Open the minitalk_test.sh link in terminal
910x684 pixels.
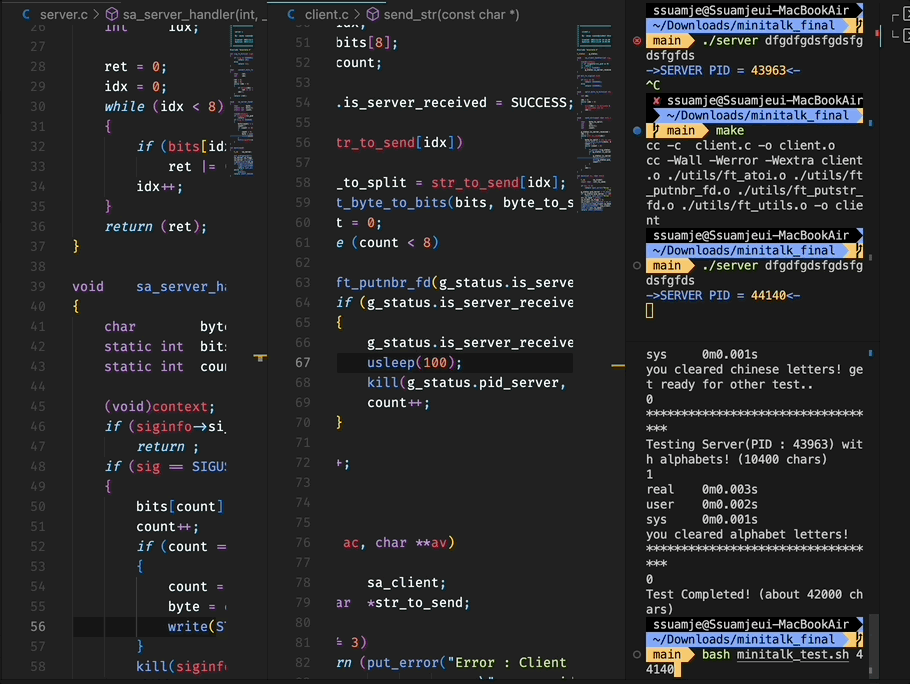(793, 654)
